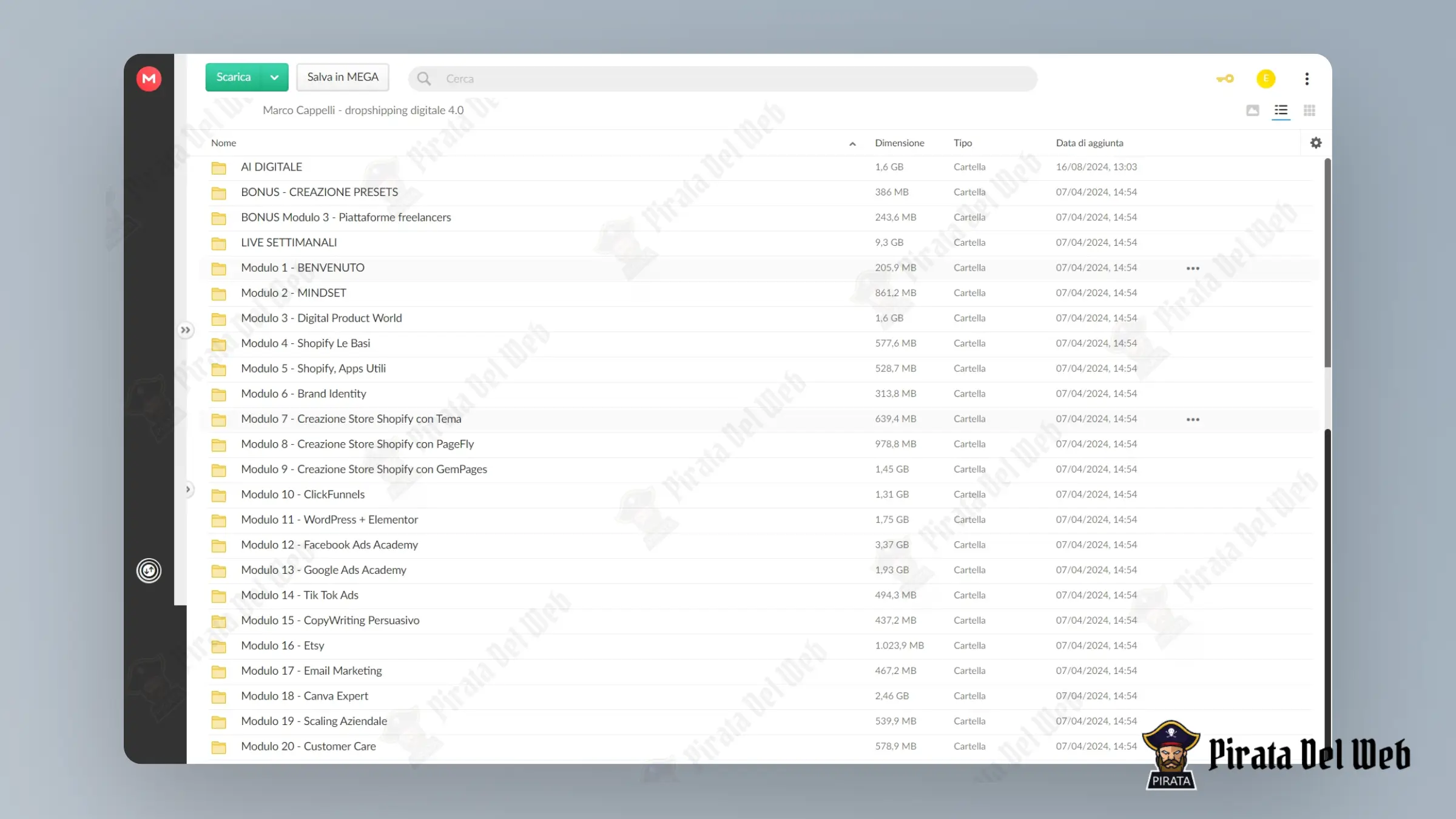Click folder icon of Modulo 16 - Etsy

pos(218,647)
